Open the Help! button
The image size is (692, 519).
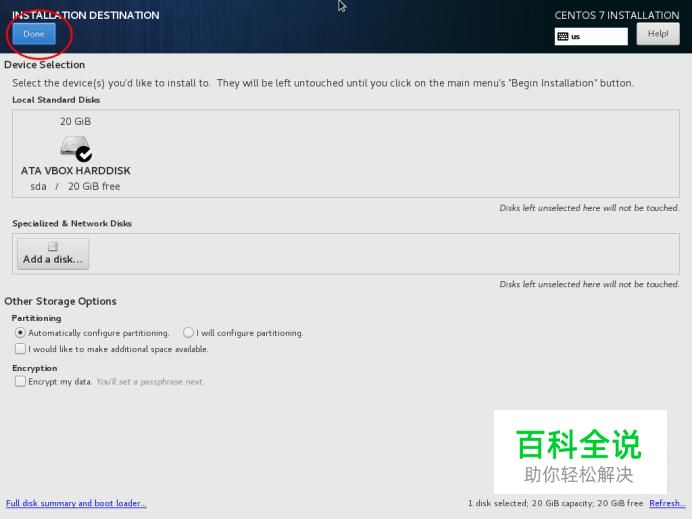pyautogui.click(x=658, y=34)
